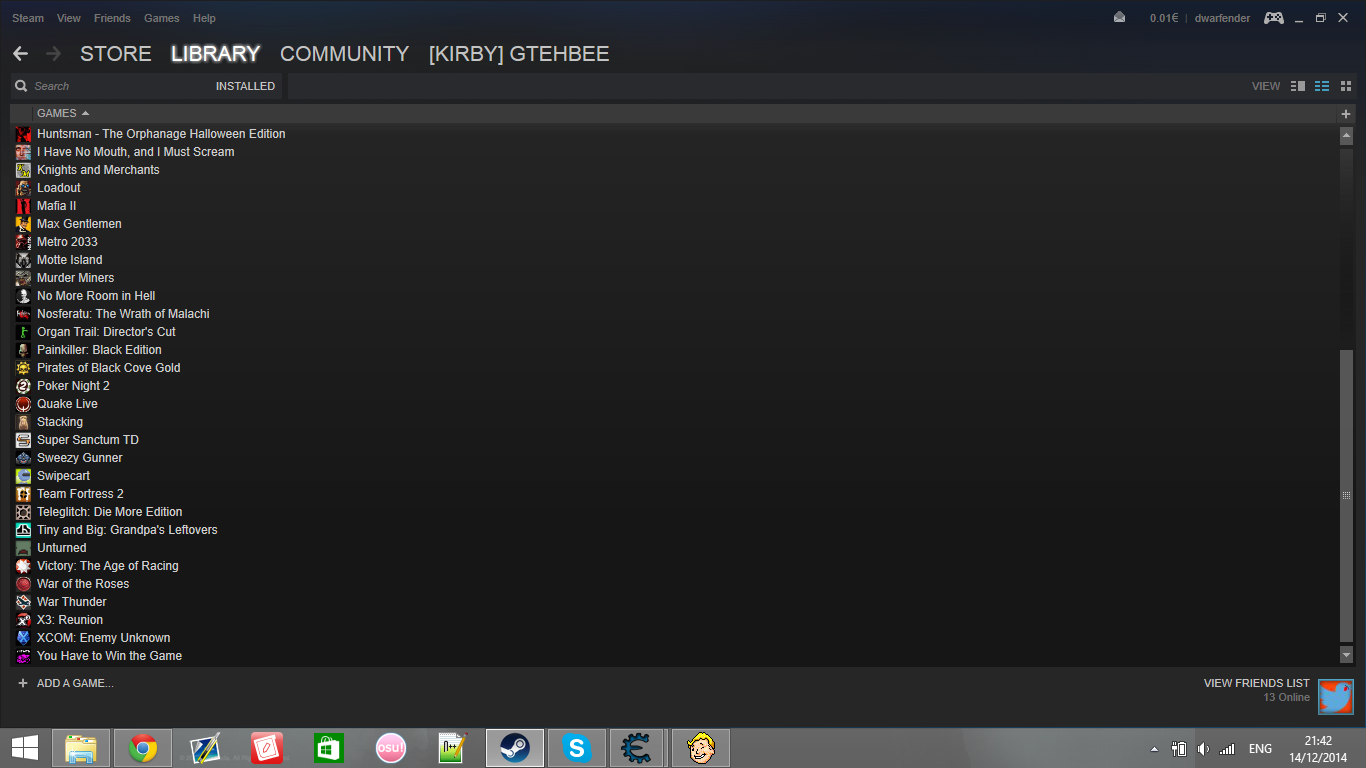Select War Thunder in the list
Viewport: 1366px width, 768px height.
click(72, 602)
